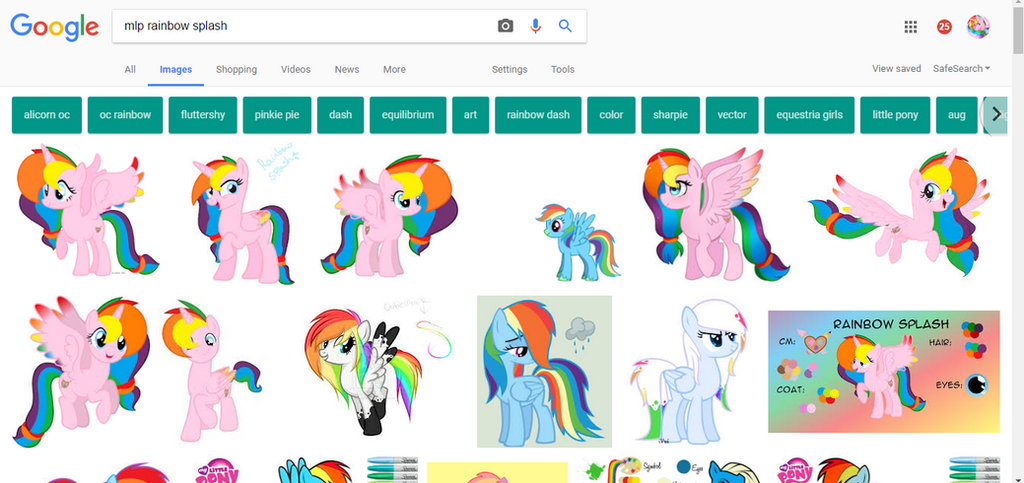Open pink pony facing away, second row
1024x483 pixels.
click(210, 371)
